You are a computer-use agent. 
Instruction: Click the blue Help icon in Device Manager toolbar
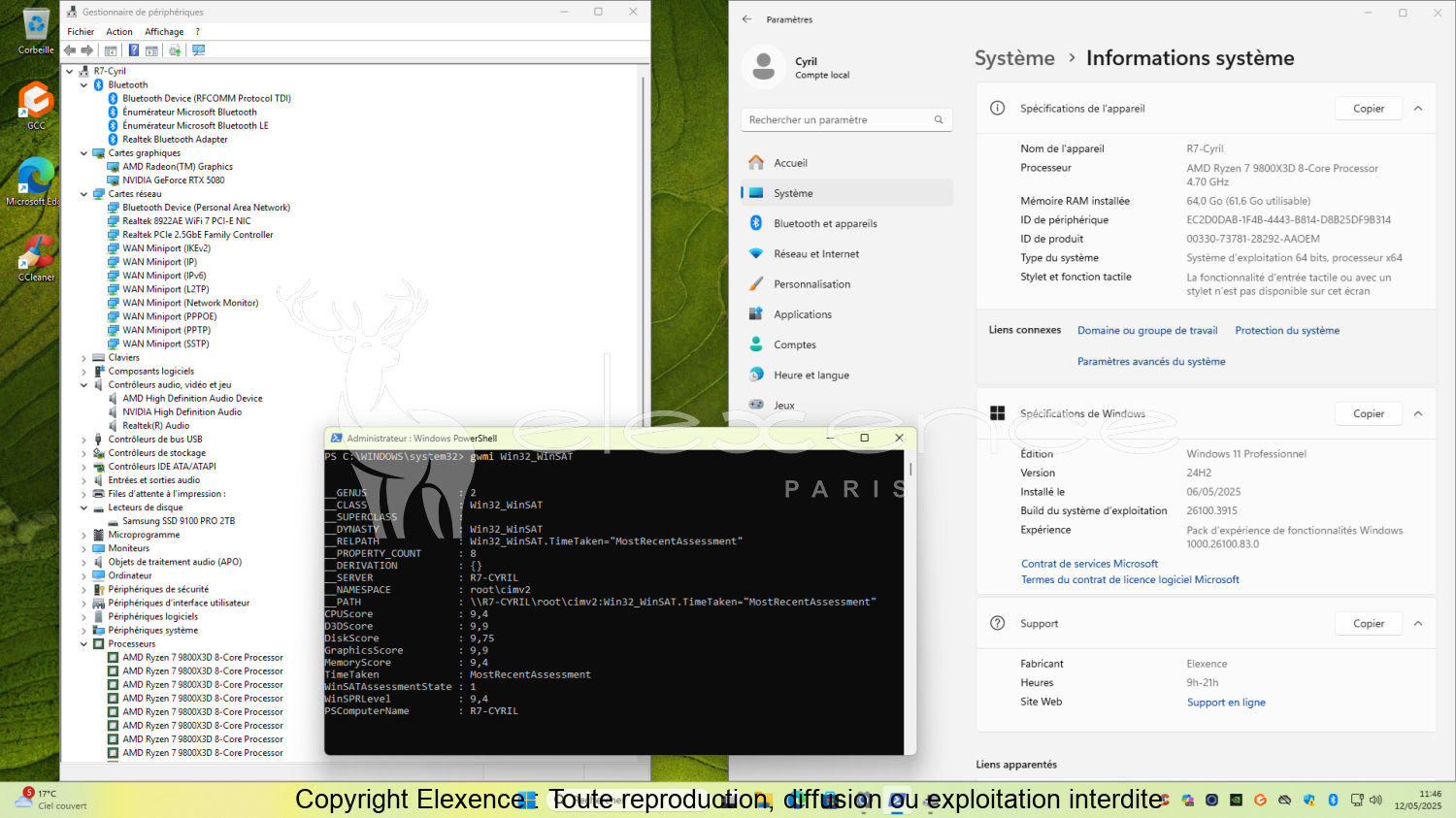pyautogui.click(x=134, y=50)
